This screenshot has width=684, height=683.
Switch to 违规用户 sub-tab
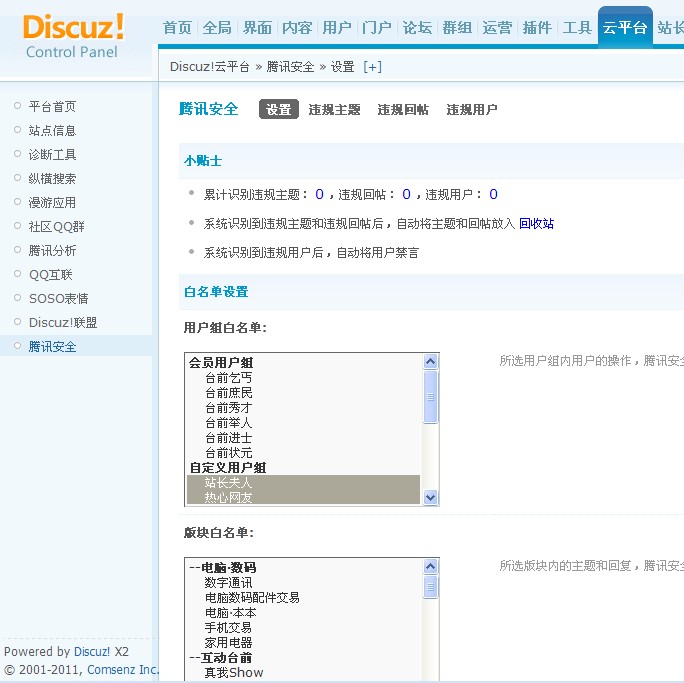(472, 109)
